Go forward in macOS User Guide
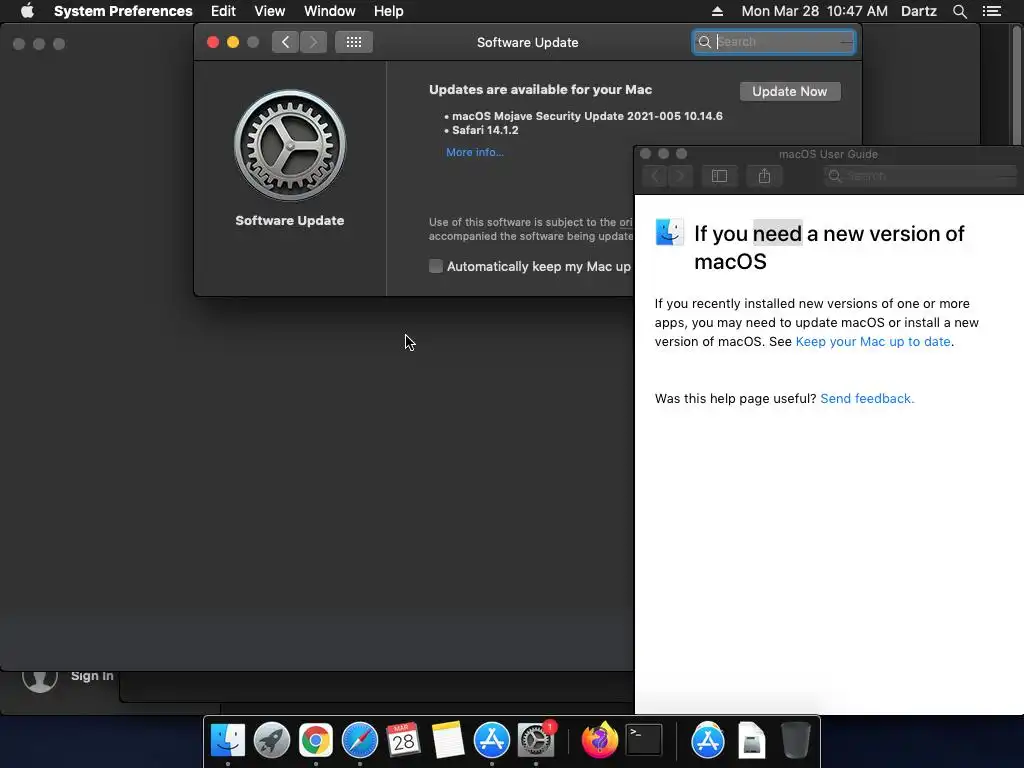 point(680,176)
